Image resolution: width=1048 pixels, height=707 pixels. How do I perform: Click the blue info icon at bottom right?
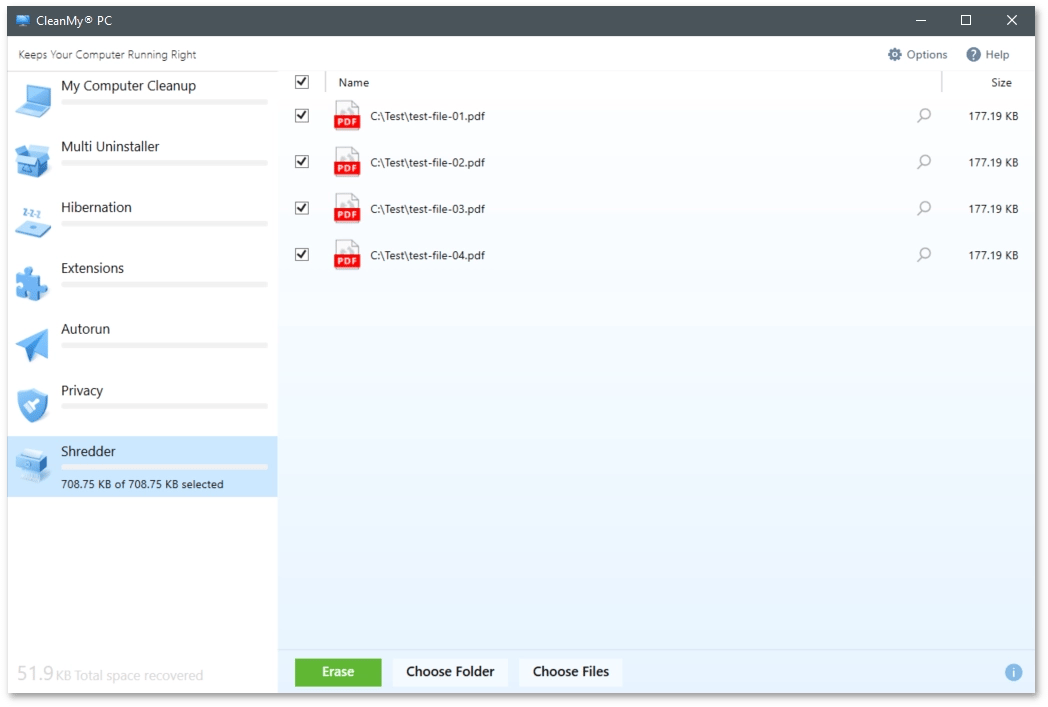1013,672
